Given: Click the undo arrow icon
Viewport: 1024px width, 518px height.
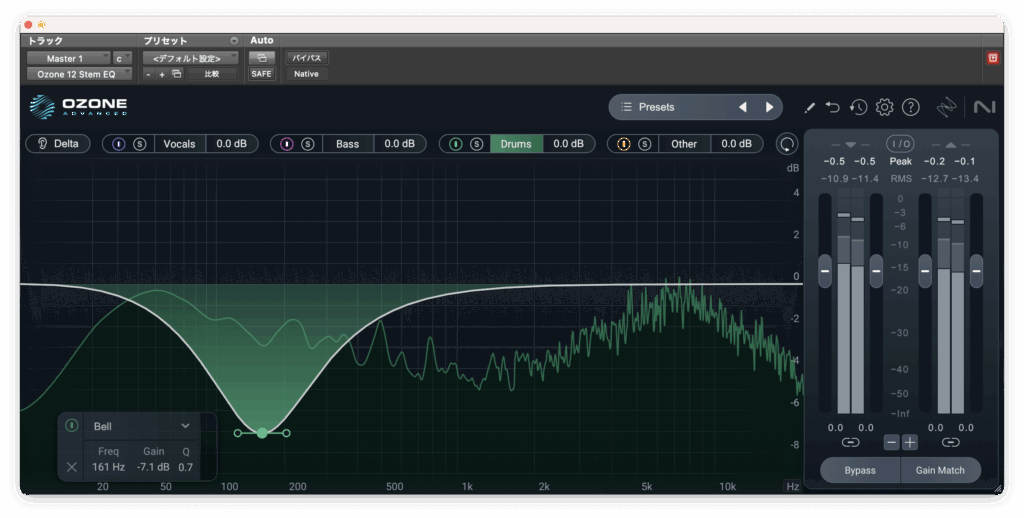Looking at the screenshot, I should pos(832,107).
